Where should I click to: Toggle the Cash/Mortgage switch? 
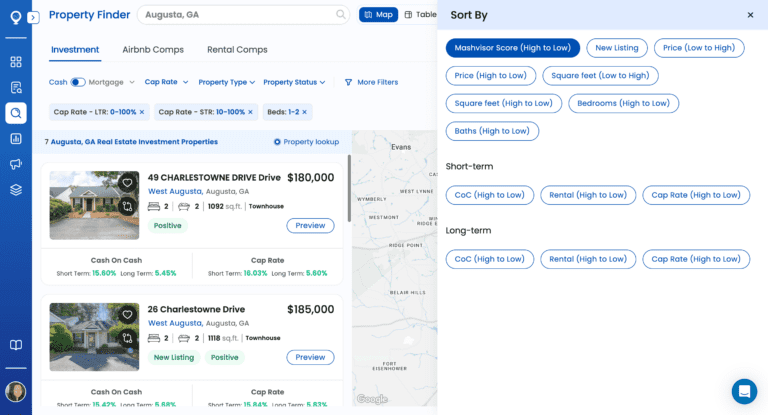pos(78,82)
